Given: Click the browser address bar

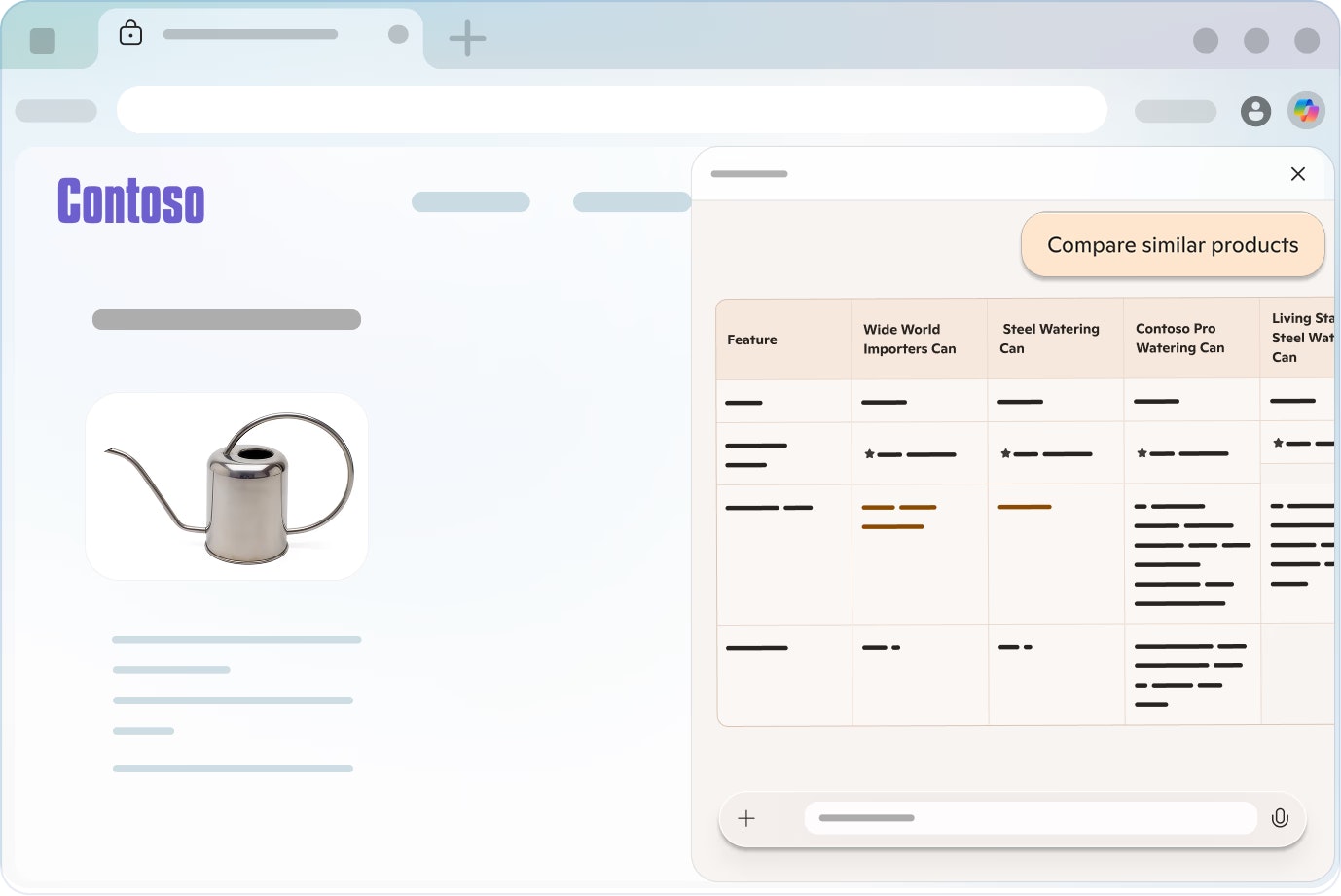Looking at the screenshot, I should pos(612,109).
